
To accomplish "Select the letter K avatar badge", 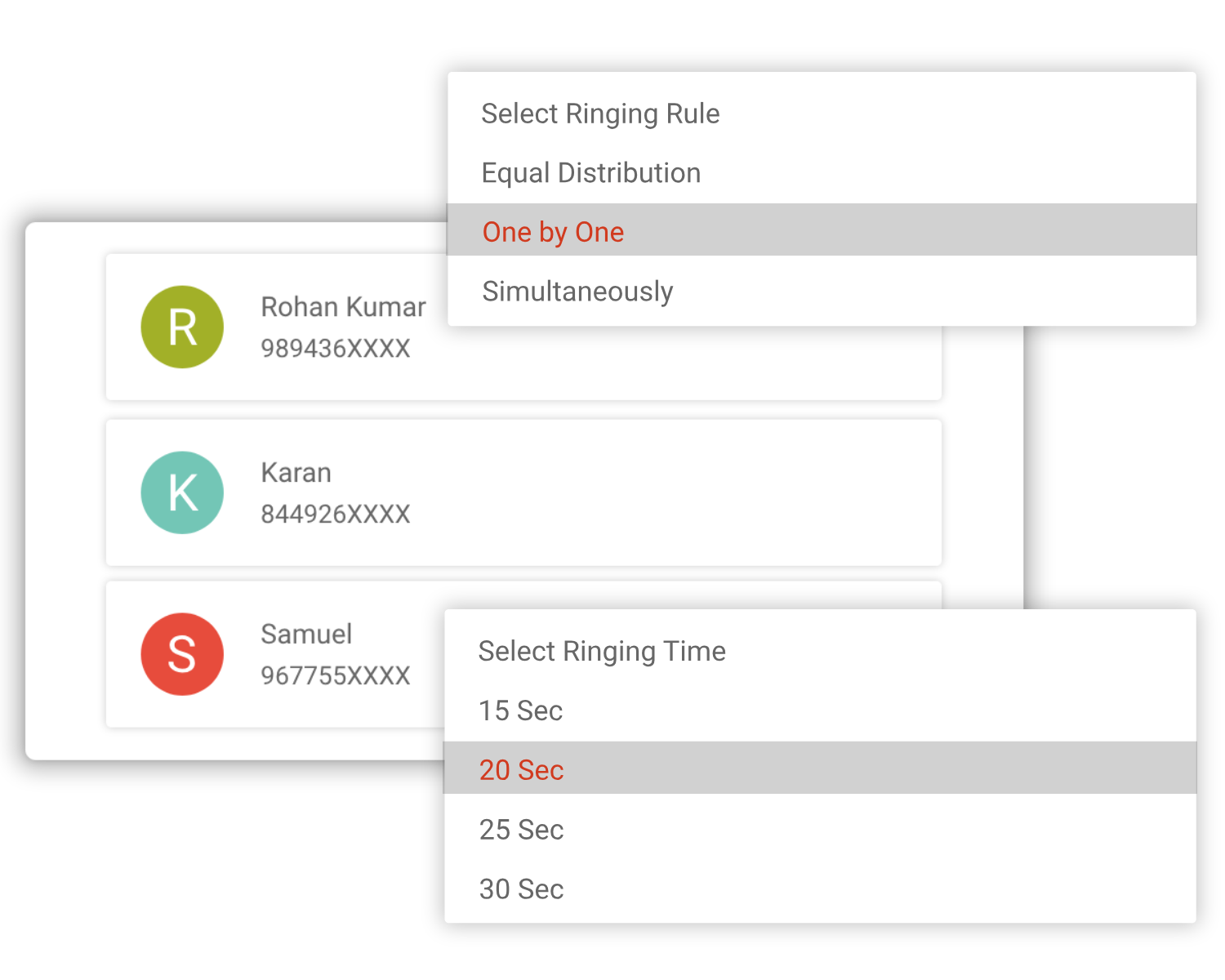I will (x=182, y=492).
